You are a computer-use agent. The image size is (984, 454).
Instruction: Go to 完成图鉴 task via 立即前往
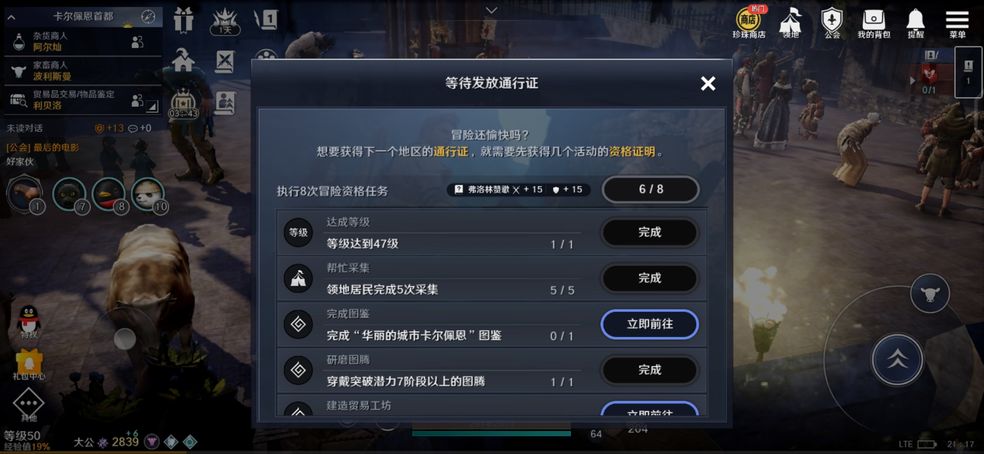coord(650,324)
